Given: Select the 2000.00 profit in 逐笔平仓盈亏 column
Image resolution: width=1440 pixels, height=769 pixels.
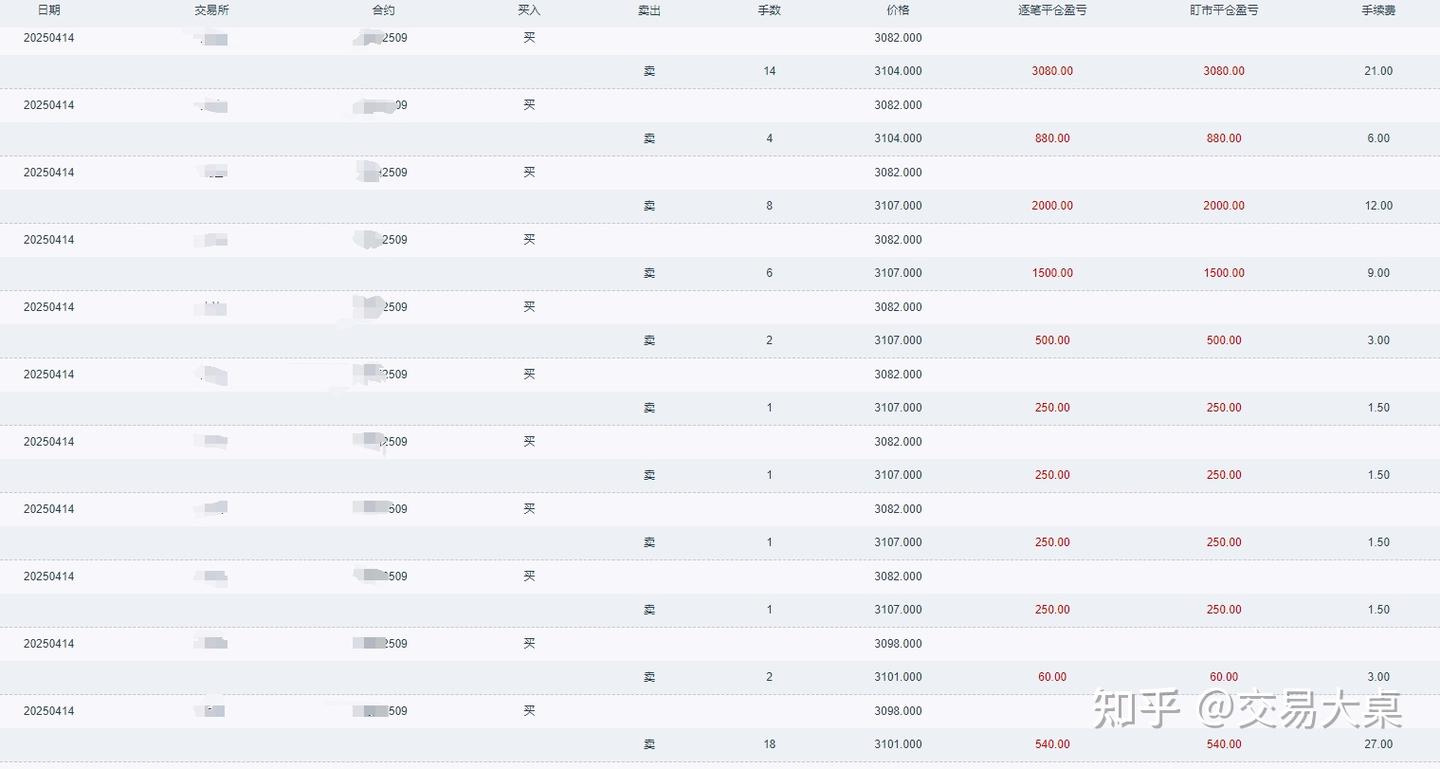Looking at the screenshot, I should point(1052,206).
